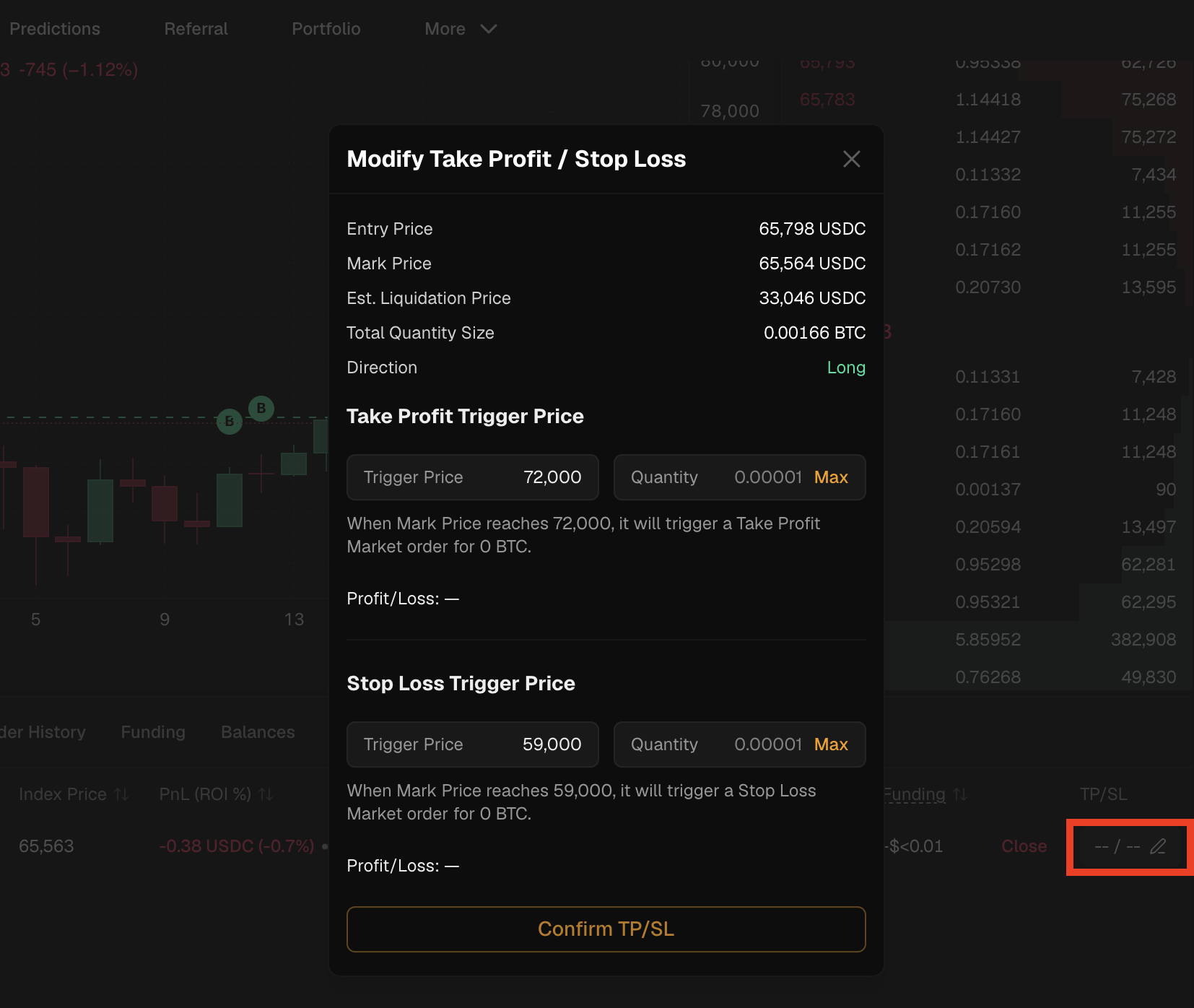Viewport: 1194px width, 1008px height.
Task: Edit Take Profit Quantity field
Action: (740, 477)
